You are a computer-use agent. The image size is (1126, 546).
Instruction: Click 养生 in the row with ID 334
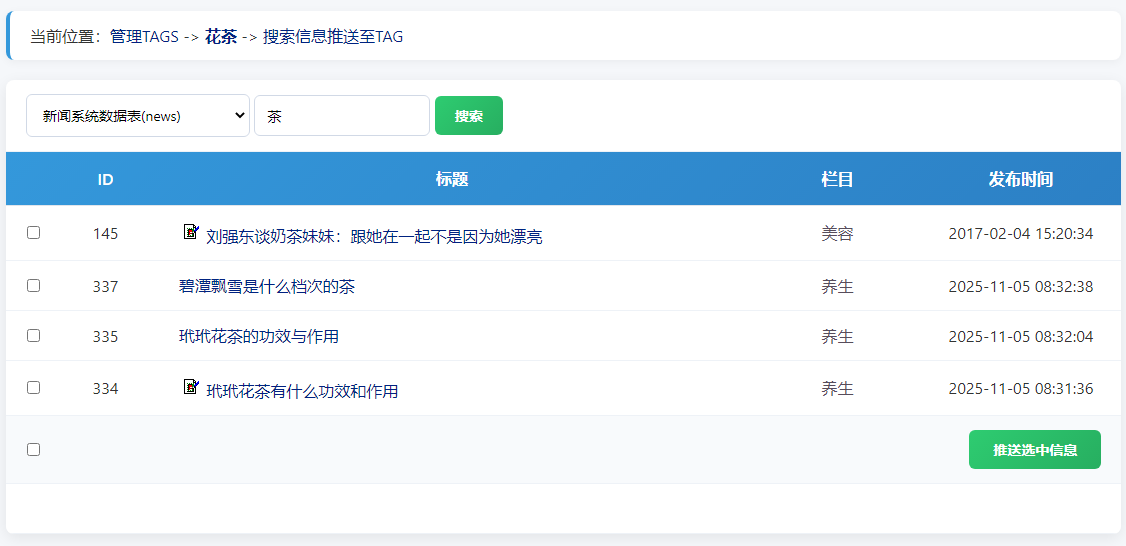click(837, 389)
